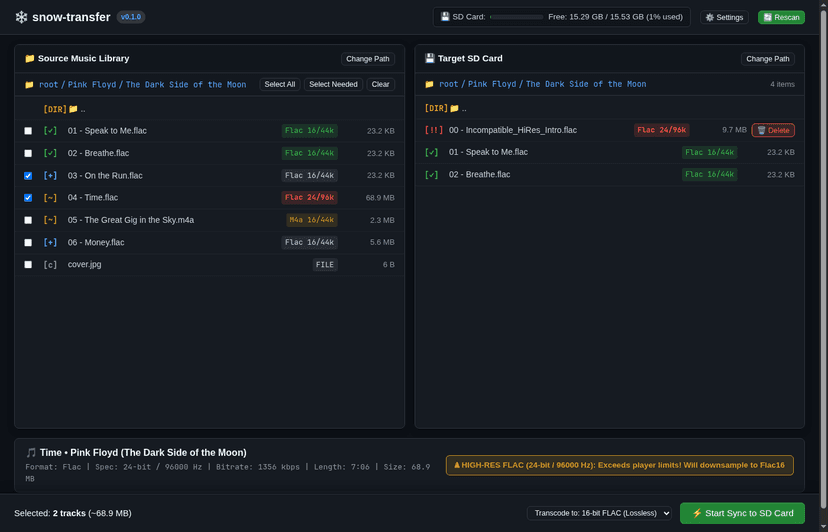Click the Flac 24/96k badge on source 04 - Time.flac
The height and width of the screenshot is (532, 828).
[x=309, y=198]
